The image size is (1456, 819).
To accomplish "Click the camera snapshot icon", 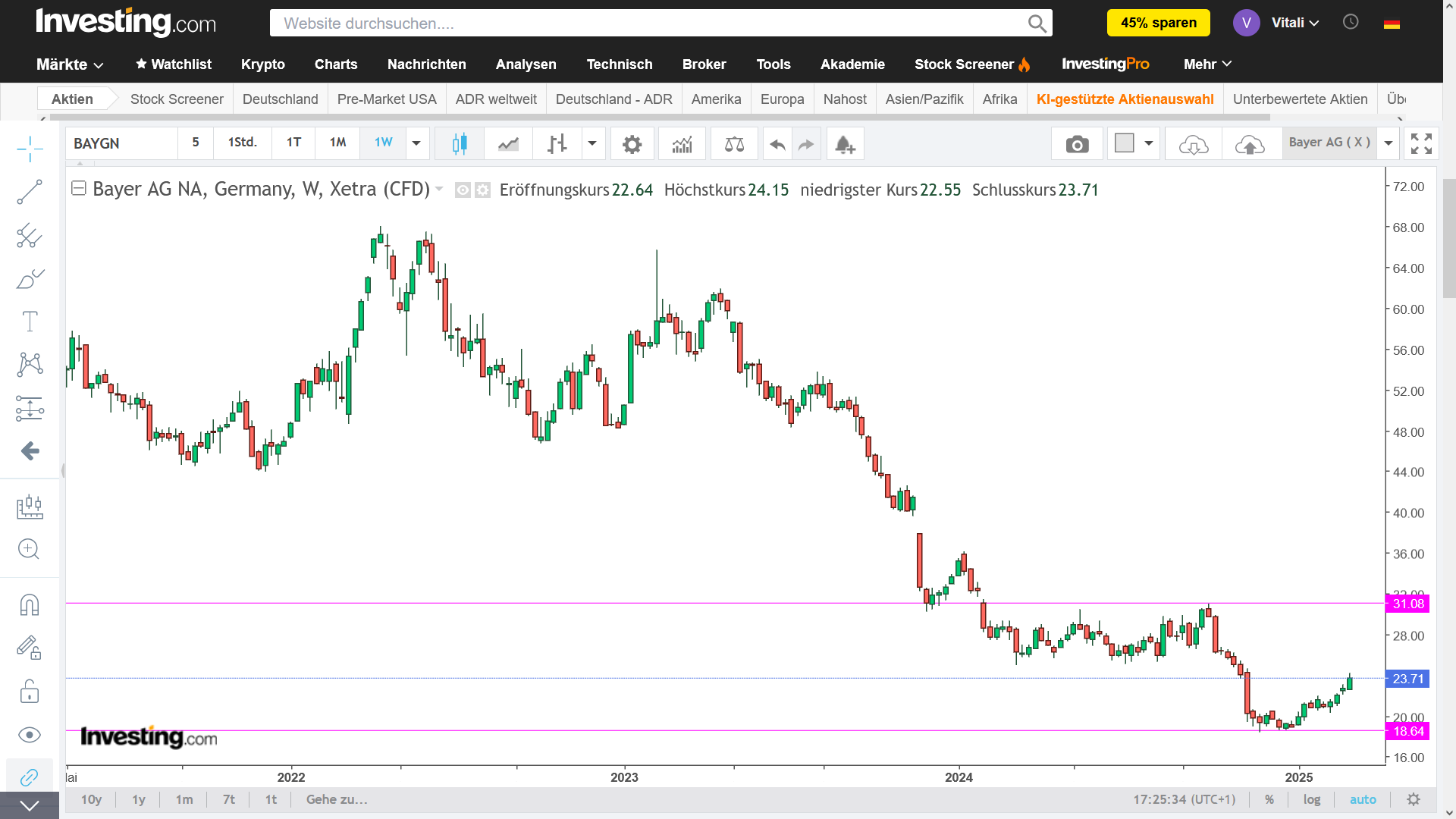I will [1077, 144].
